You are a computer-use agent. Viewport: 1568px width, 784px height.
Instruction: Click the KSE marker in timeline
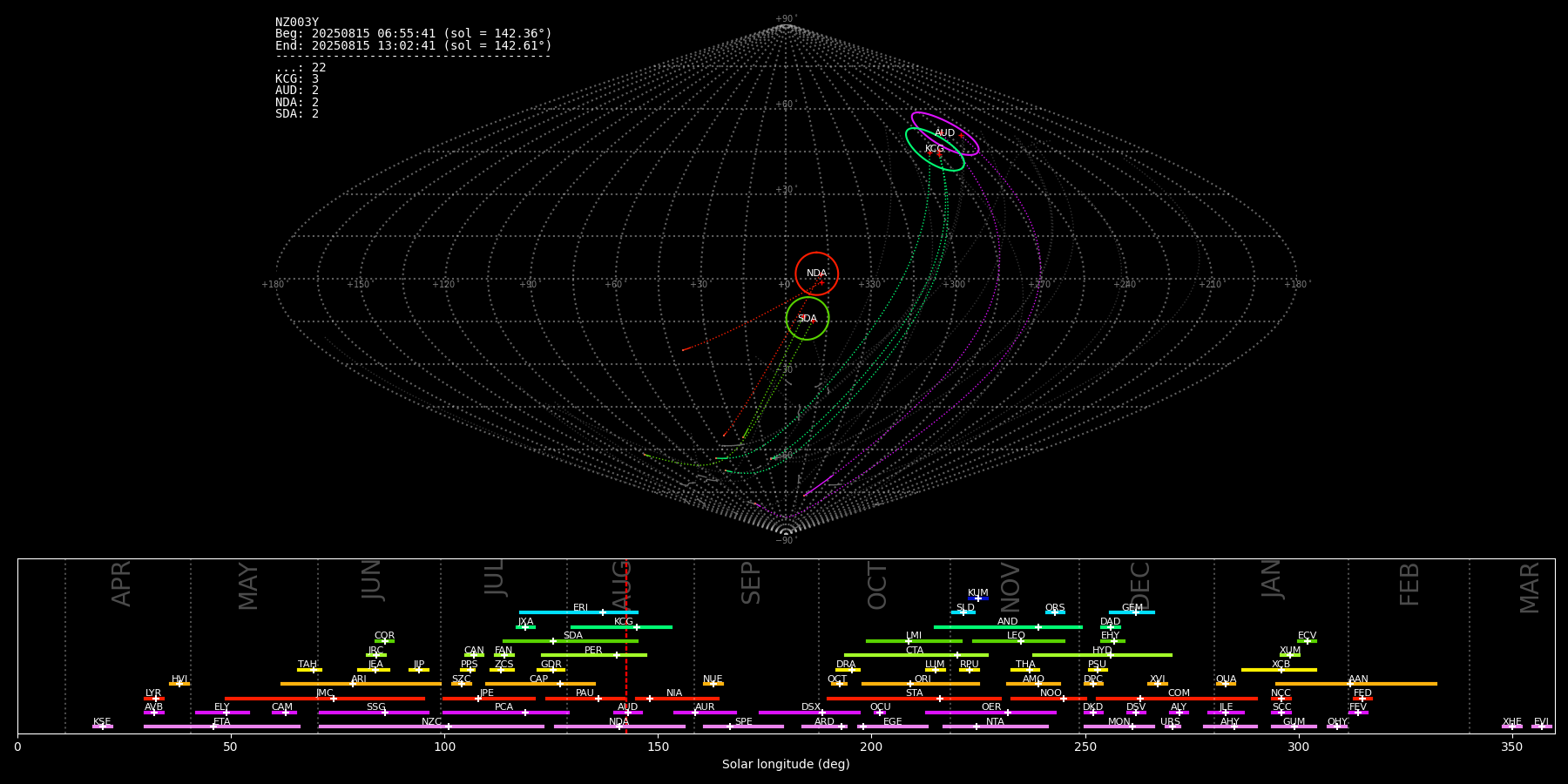tap(102, 727)
